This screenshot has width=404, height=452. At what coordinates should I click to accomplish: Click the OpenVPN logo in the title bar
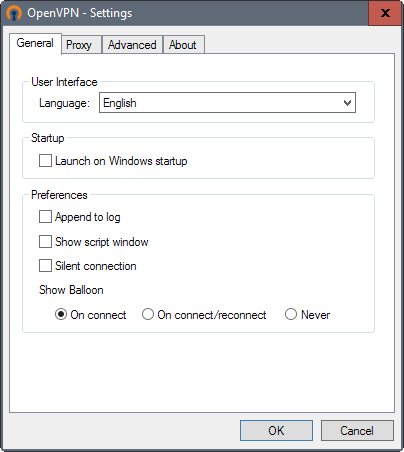(x=14, y=13)
